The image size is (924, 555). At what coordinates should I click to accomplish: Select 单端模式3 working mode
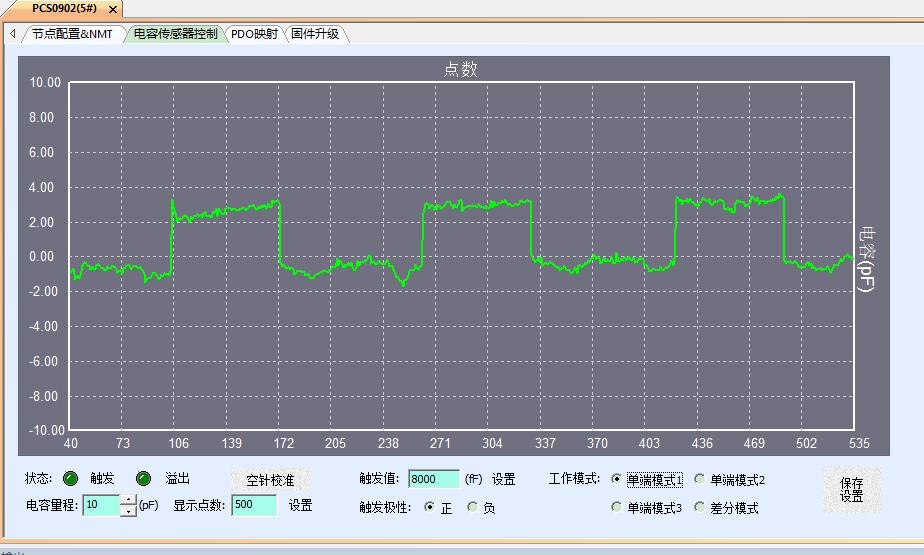coord(615,508)
